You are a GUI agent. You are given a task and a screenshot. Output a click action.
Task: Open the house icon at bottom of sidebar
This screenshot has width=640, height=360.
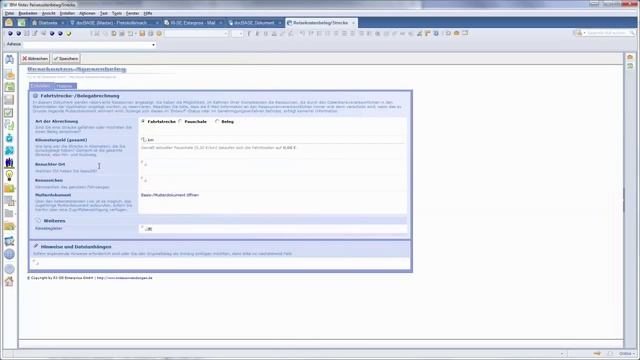pyautogui.click(x=9, y=281)
